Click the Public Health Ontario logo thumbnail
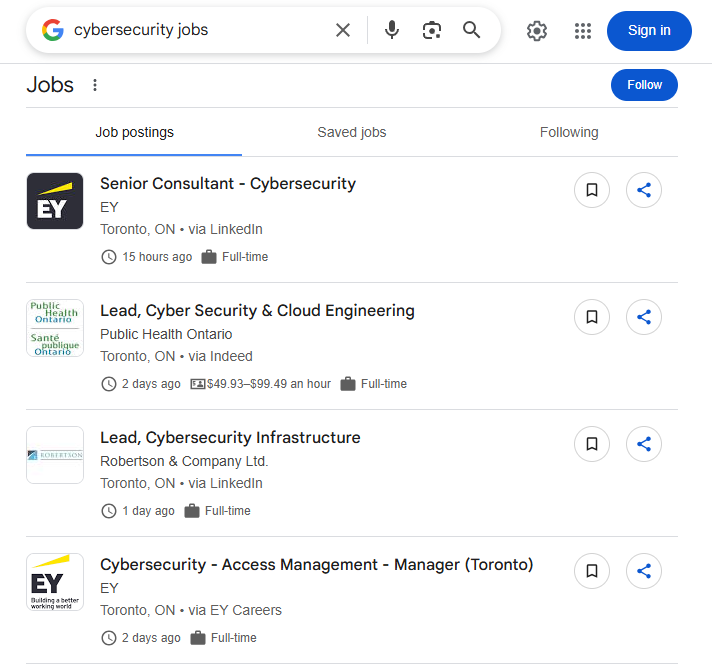This screenshot has width=712, height=664. click(x=55, y=328)
